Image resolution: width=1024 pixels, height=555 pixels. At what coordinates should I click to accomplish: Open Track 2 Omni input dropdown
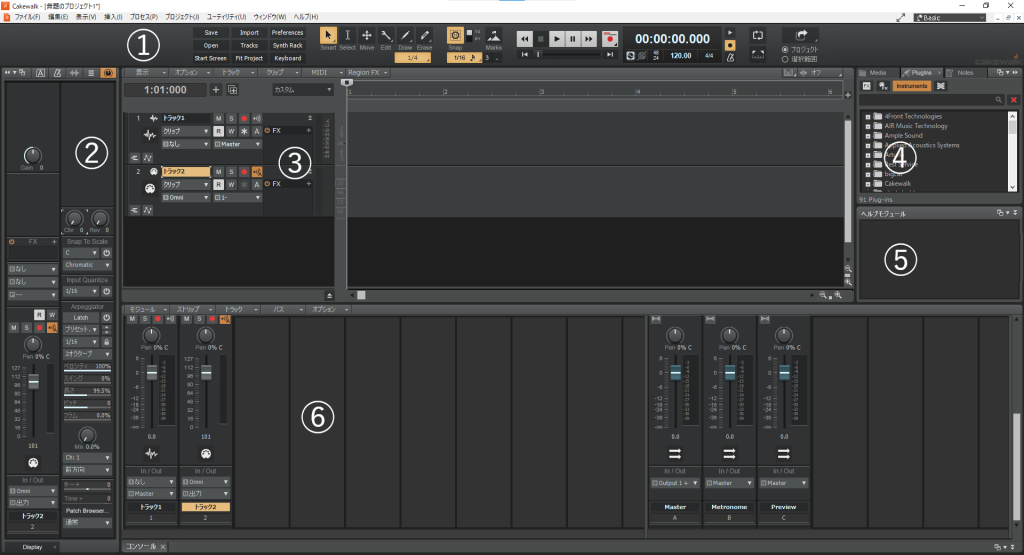[x=185, y=197]
